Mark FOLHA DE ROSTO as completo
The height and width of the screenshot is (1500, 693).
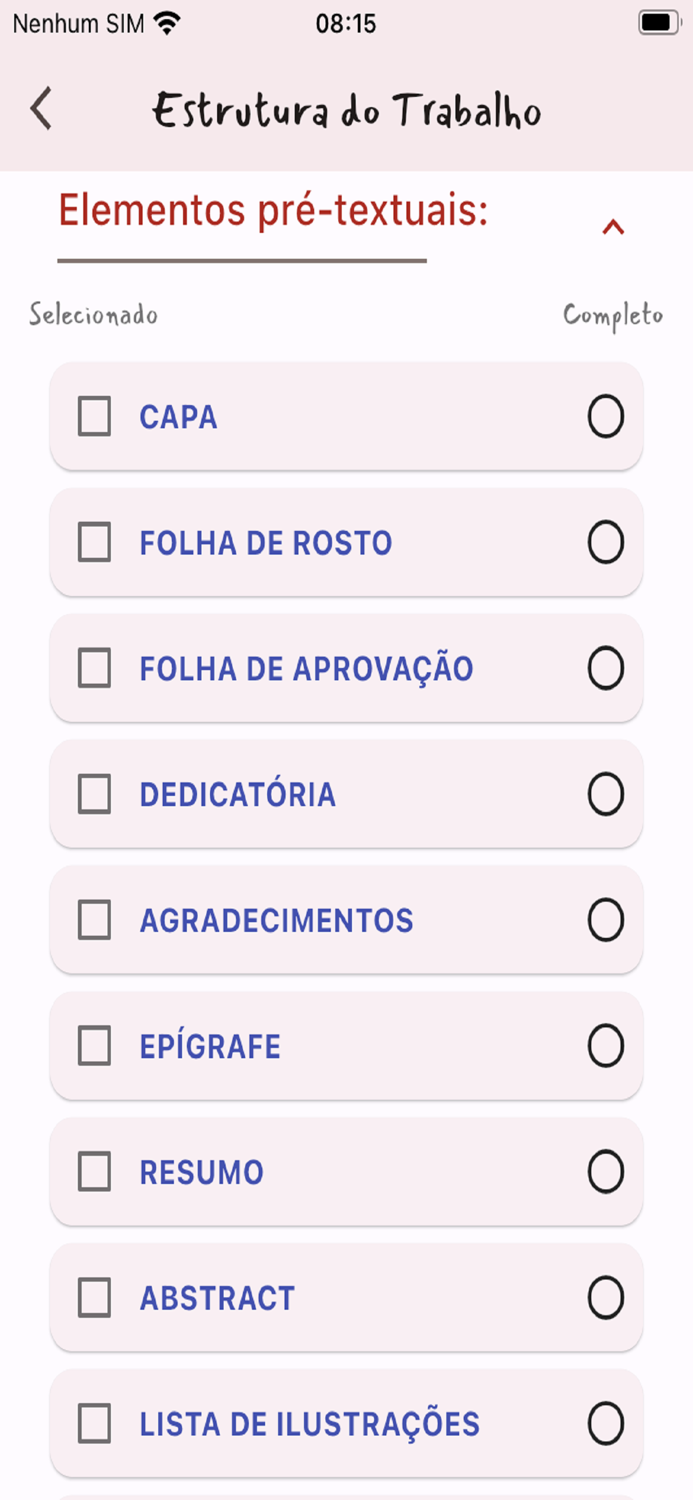click(606, 543)
